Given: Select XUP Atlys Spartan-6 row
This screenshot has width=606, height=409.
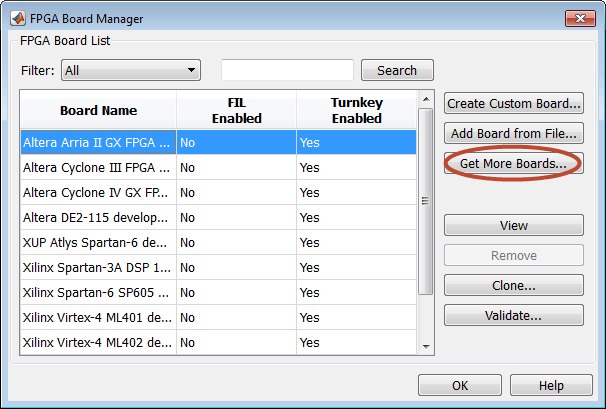Looking at the screenshot, I should pyautogui.click(x=218, y=242).
